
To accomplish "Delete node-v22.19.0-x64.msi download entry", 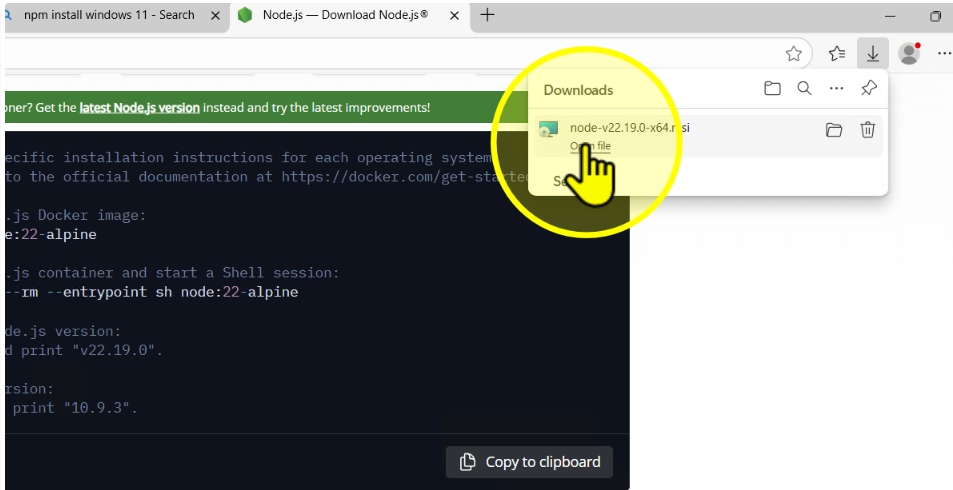I will (x=867, y=129).
